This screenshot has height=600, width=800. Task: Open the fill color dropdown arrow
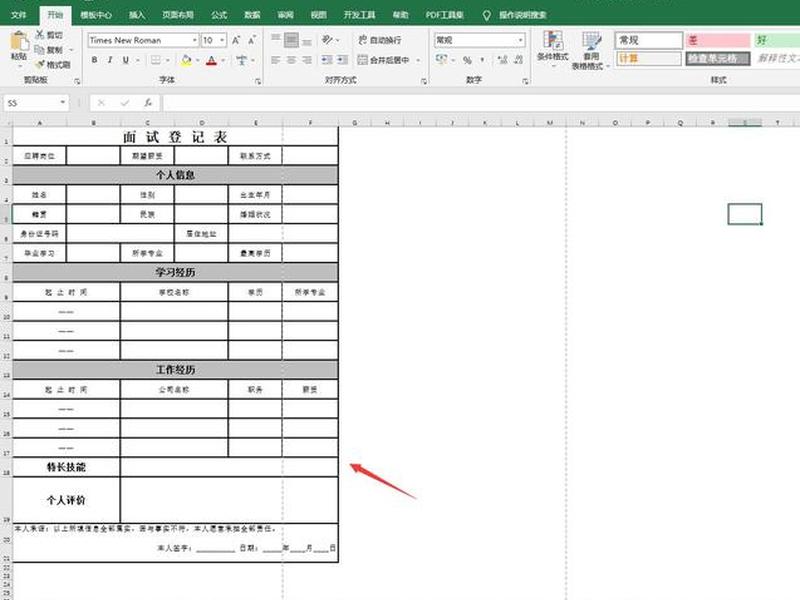pos(197,60)
